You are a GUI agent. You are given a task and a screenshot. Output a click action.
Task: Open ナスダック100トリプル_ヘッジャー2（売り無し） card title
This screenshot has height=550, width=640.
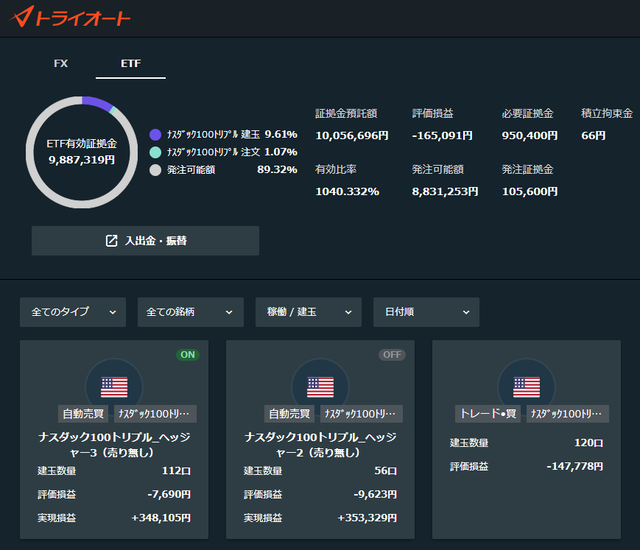320,445
